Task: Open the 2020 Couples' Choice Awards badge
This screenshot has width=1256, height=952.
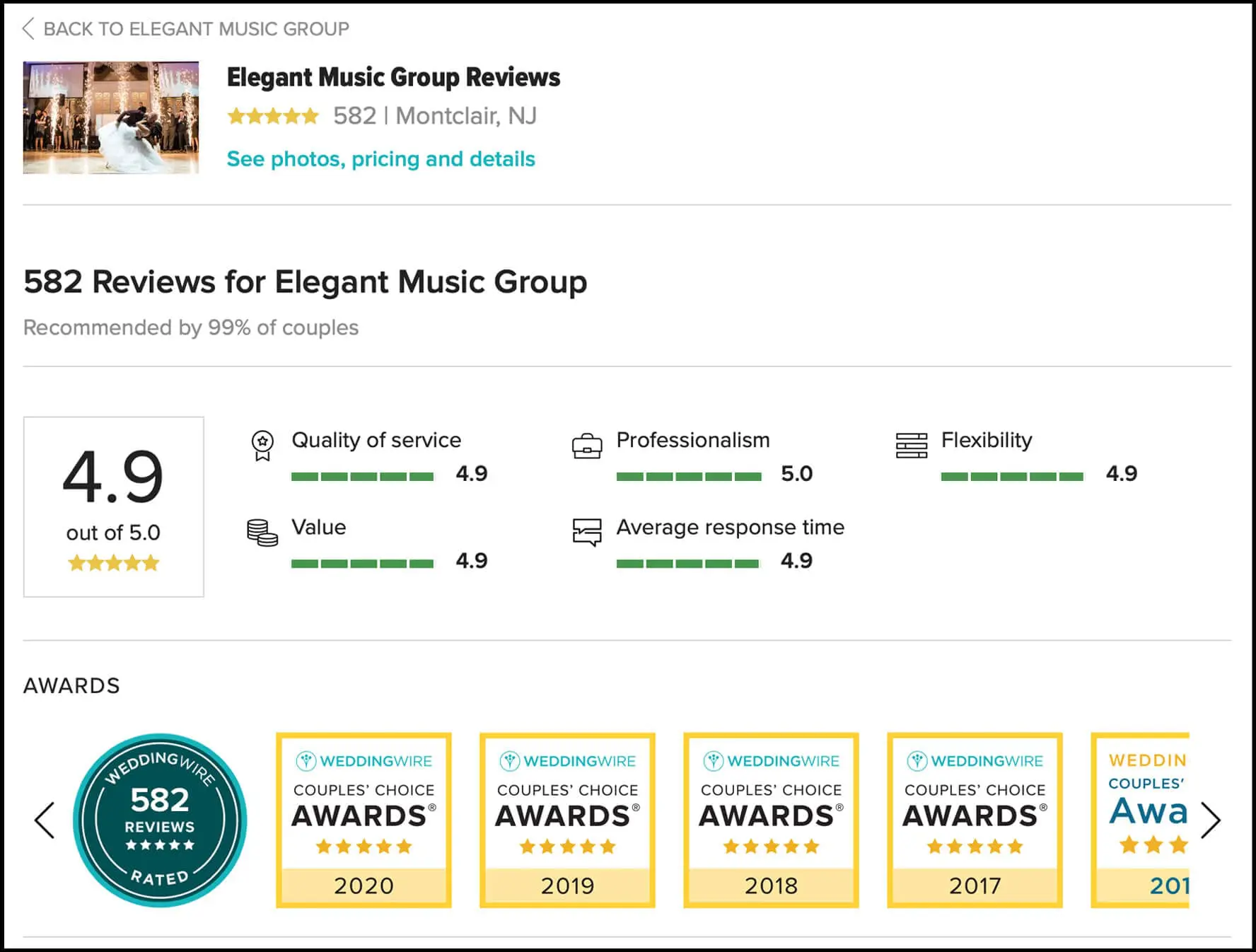Action: 364,820
